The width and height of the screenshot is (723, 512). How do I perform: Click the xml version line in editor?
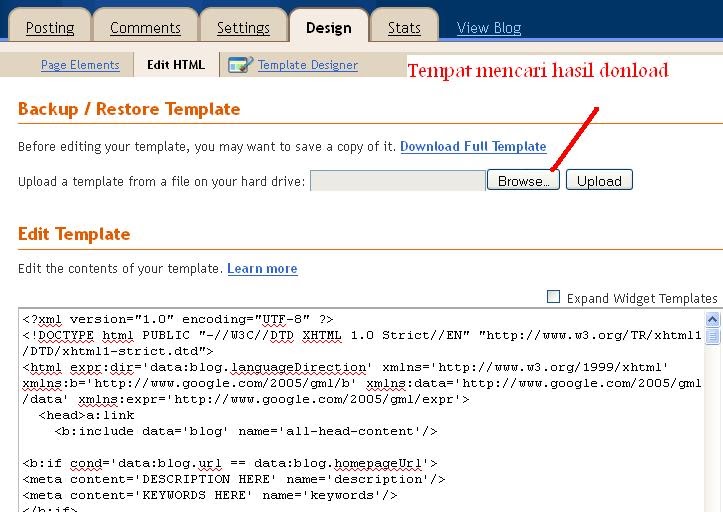pos(178,319)
